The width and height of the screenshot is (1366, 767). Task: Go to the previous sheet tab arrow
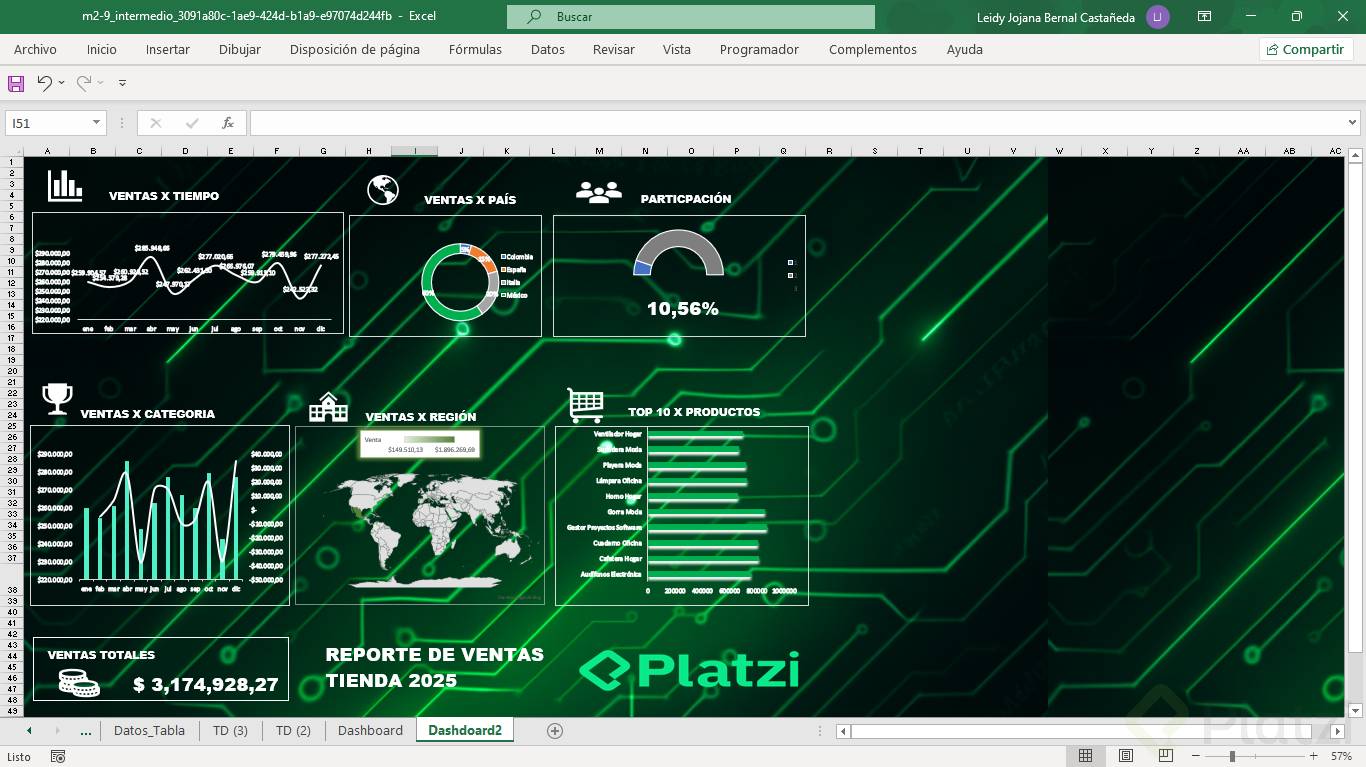[x=29, y=731]
